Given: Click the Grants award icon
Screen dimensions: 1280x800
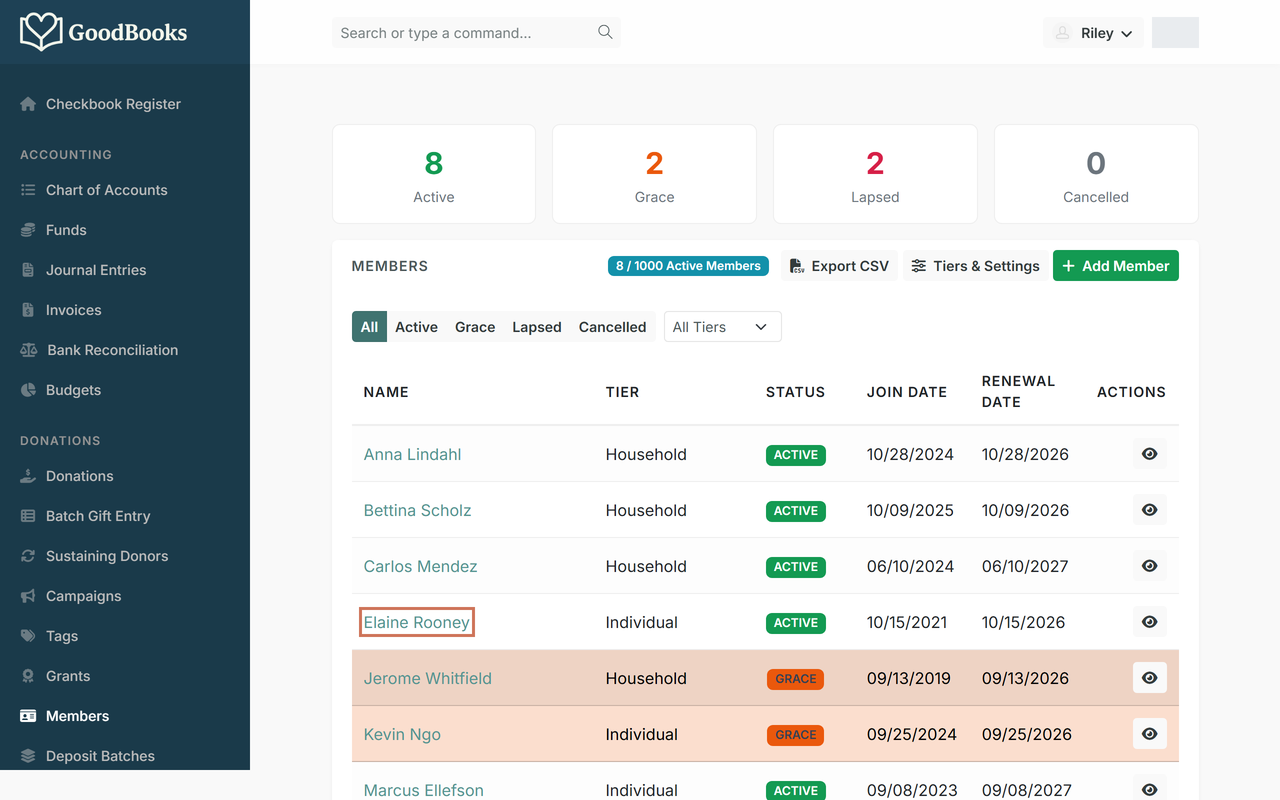Looking at the screenshot, I should (x=28, y=676).
